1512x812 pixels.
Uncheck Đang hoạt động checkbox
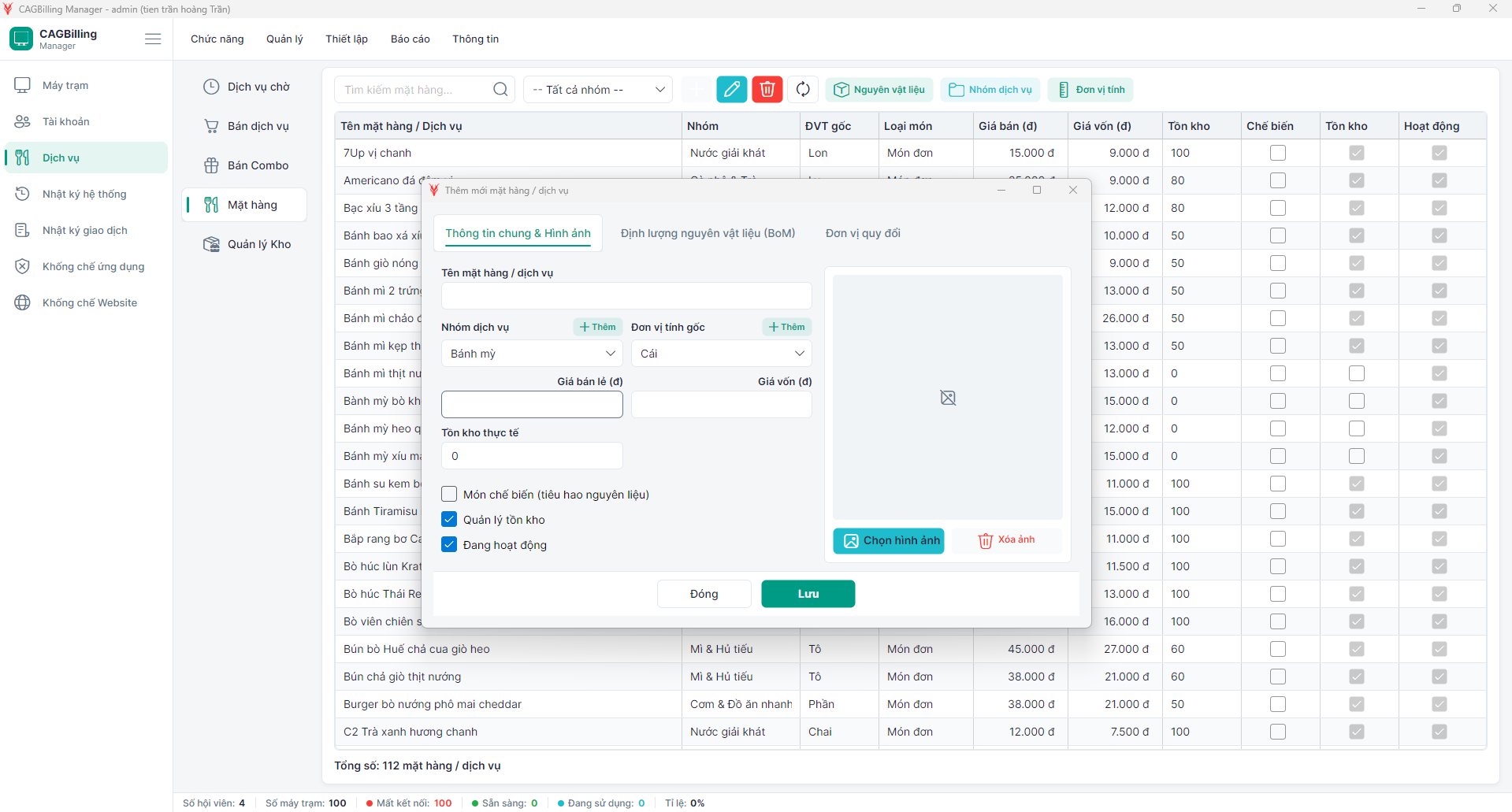(449, 545)
